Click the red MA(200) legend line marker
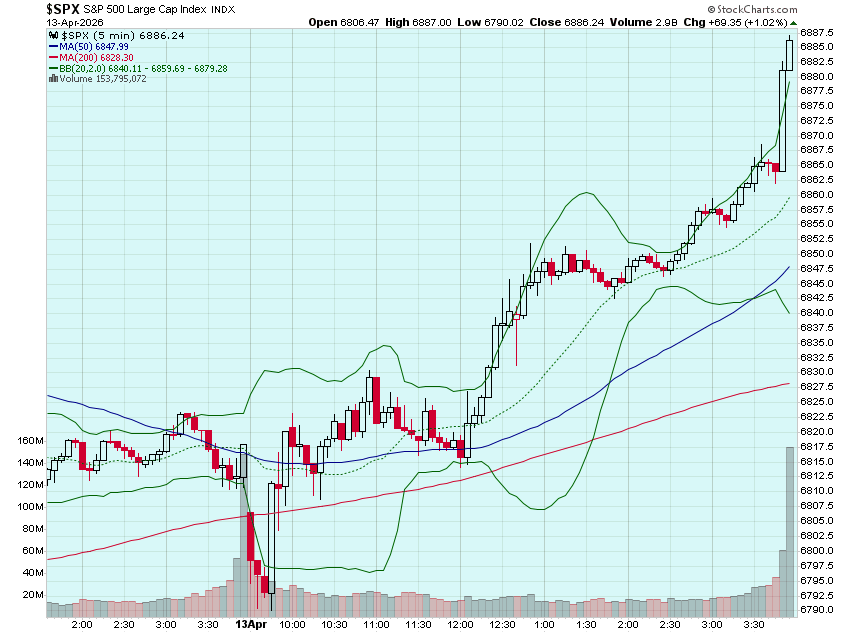Image resolution: width=850 pixels, height=633 pixels. (x=52, y=57)
